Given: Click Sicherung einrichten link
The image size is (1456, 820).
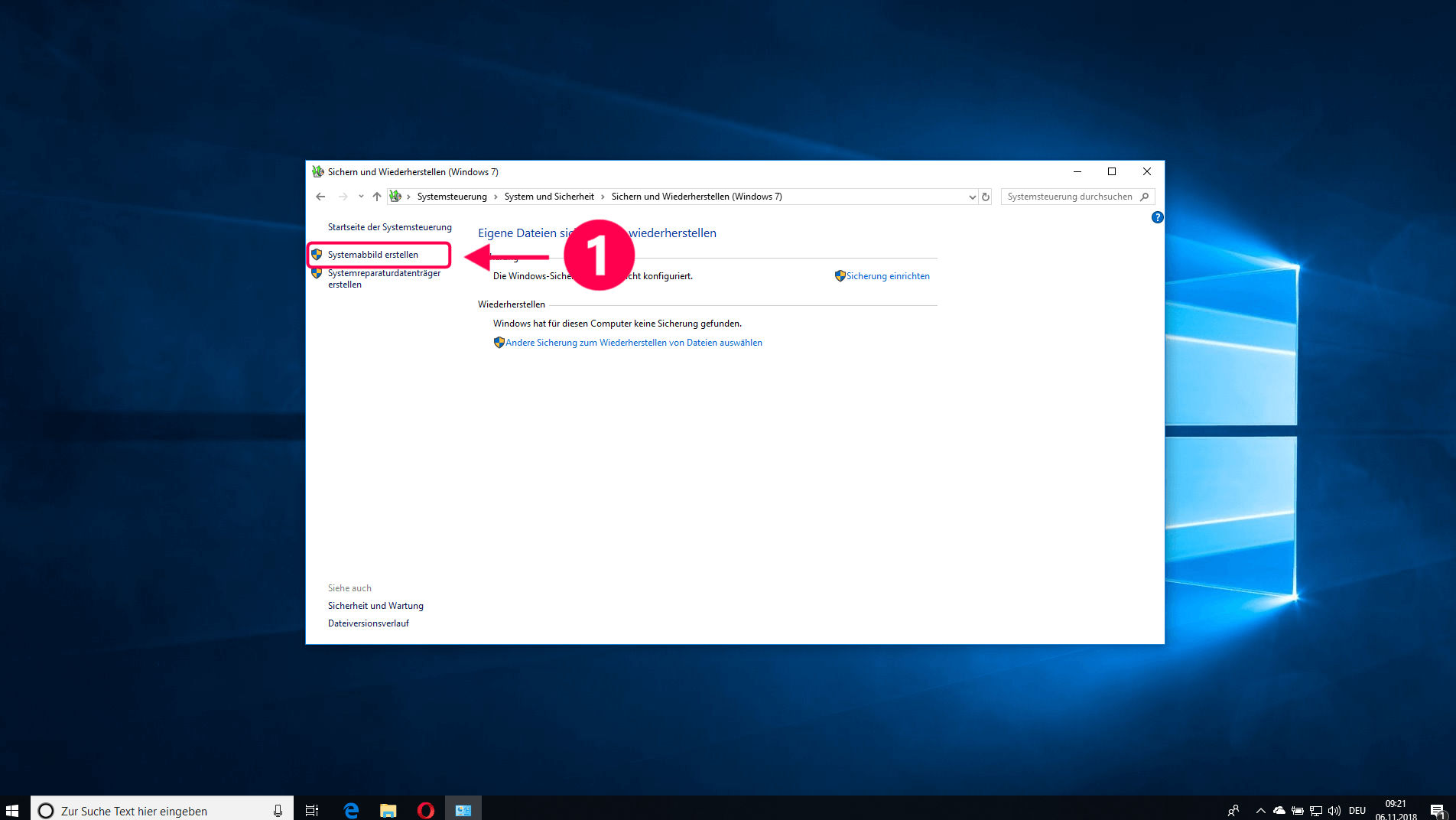Looking at the screenshot, I should (x=888, y=276).
